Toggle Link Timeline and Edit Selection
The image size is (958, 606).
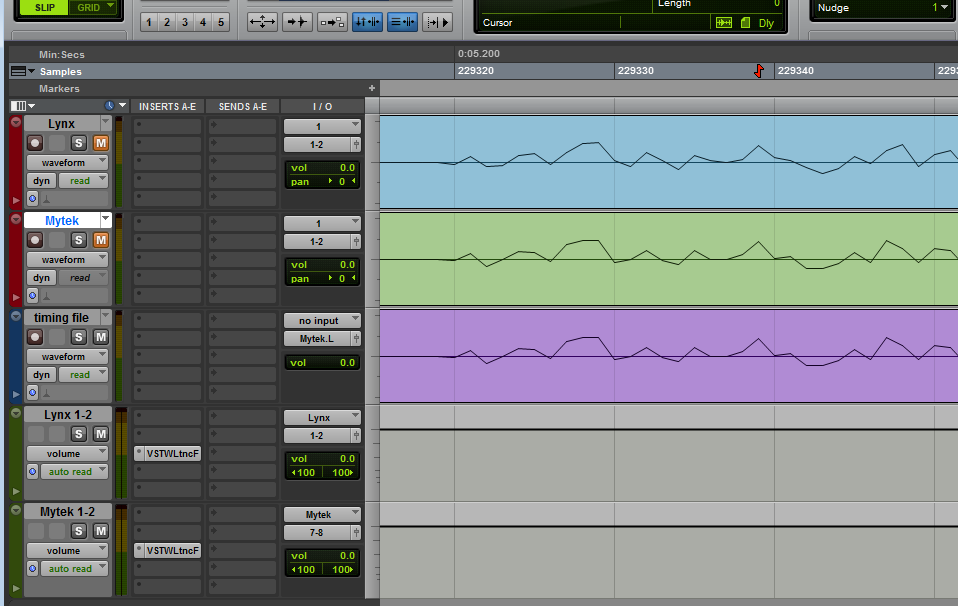(367, 22)
